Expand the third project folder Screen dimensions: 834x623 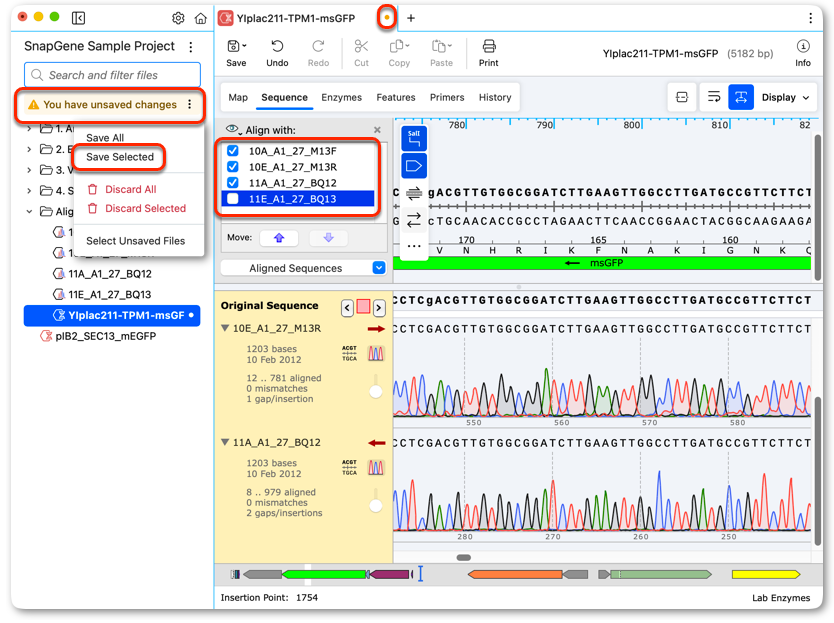pyautogui.click(x=29, y=170)
